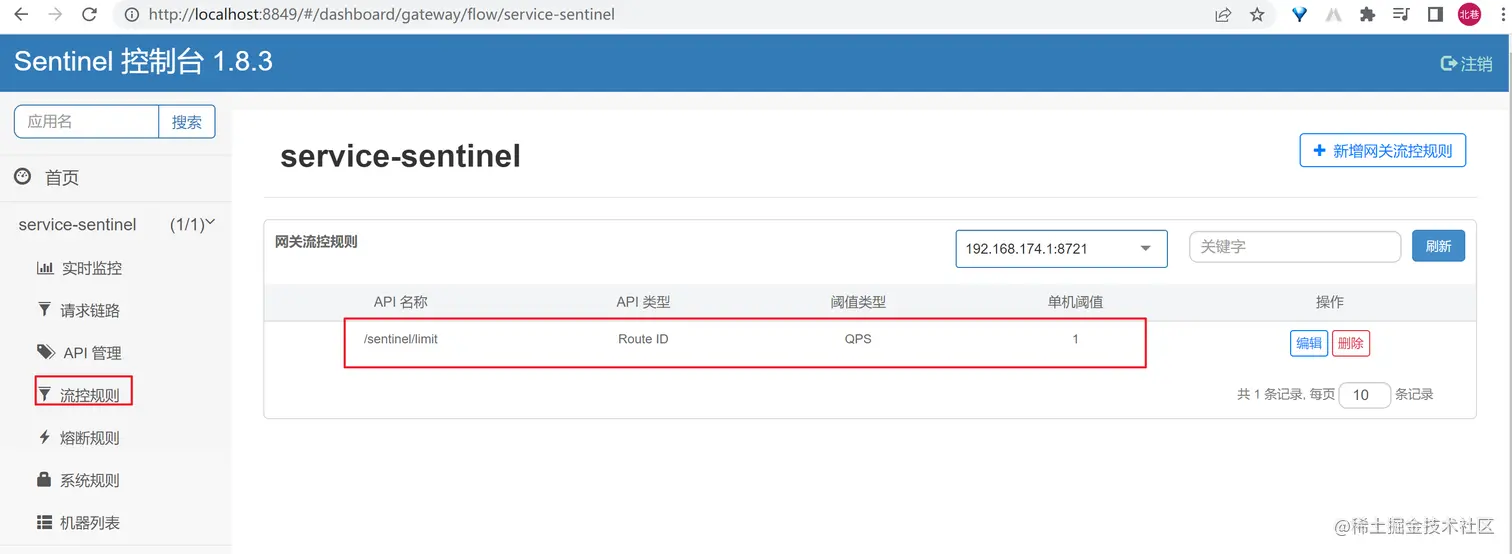1512x554 pixels.
Task: Click the plus icon on 新增网关流控规则
Action: point(1319,150)
